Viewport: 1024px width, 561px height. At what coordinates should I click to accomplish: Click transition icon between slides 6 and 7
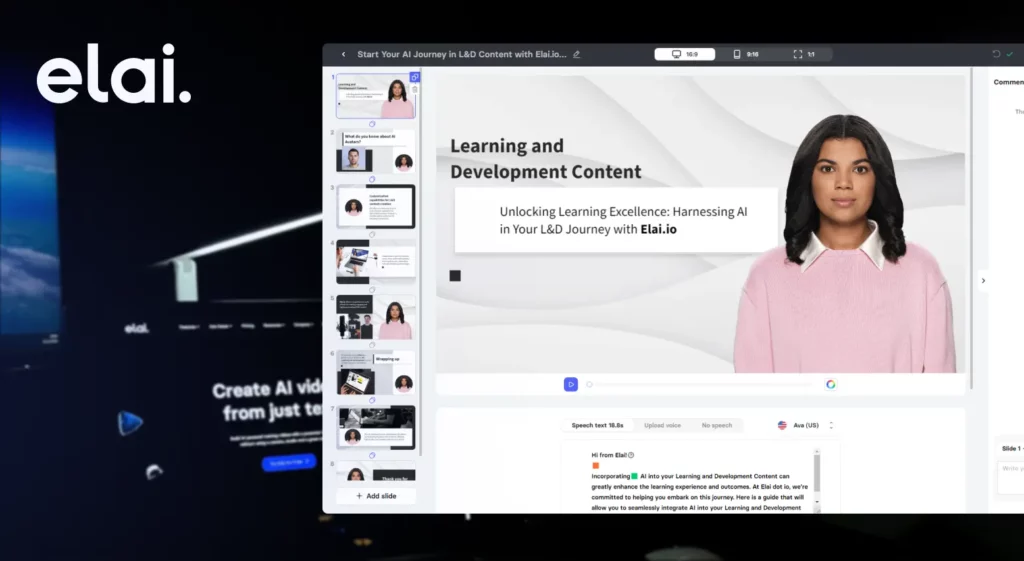click(372, 400)
